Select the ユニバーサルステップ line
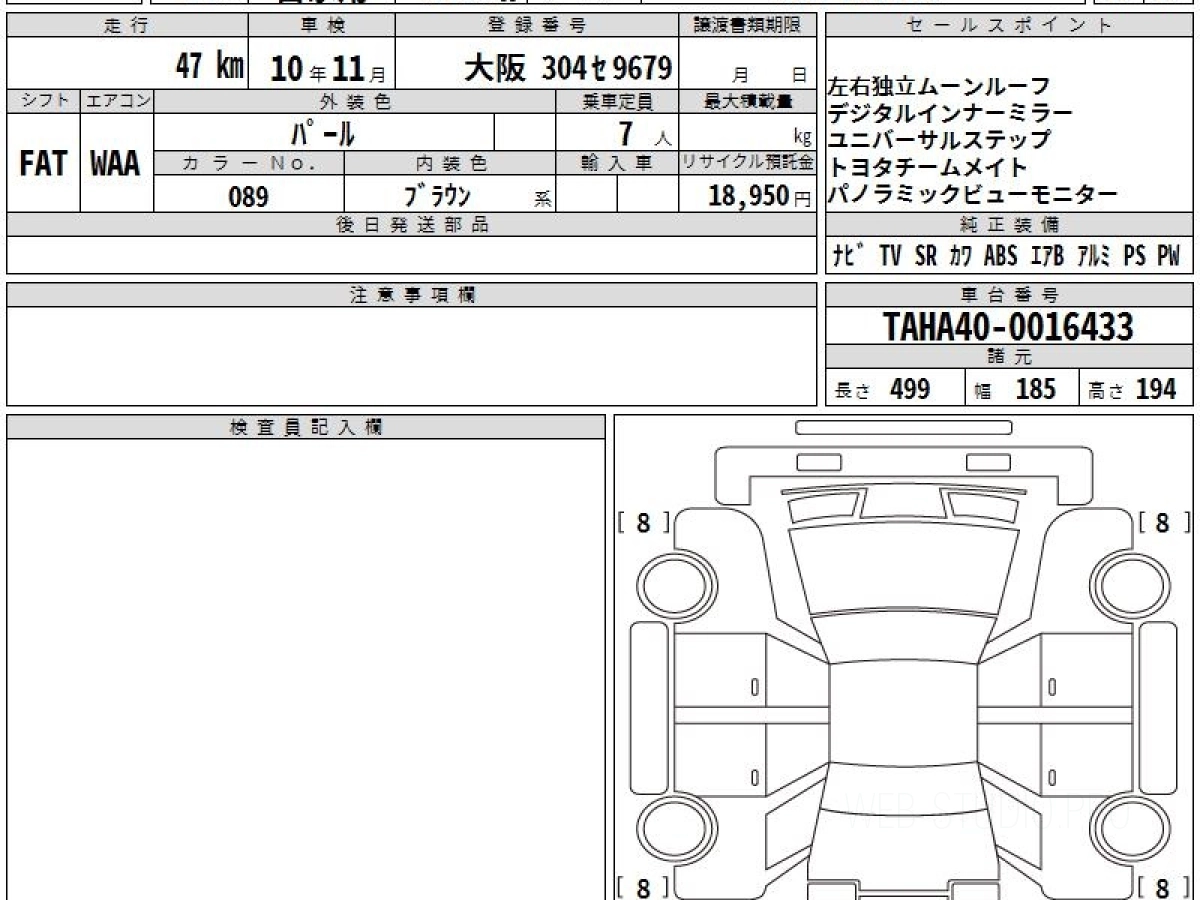Screen dimensions: 1200x900 pyautogui.click(x=939, y=141)
